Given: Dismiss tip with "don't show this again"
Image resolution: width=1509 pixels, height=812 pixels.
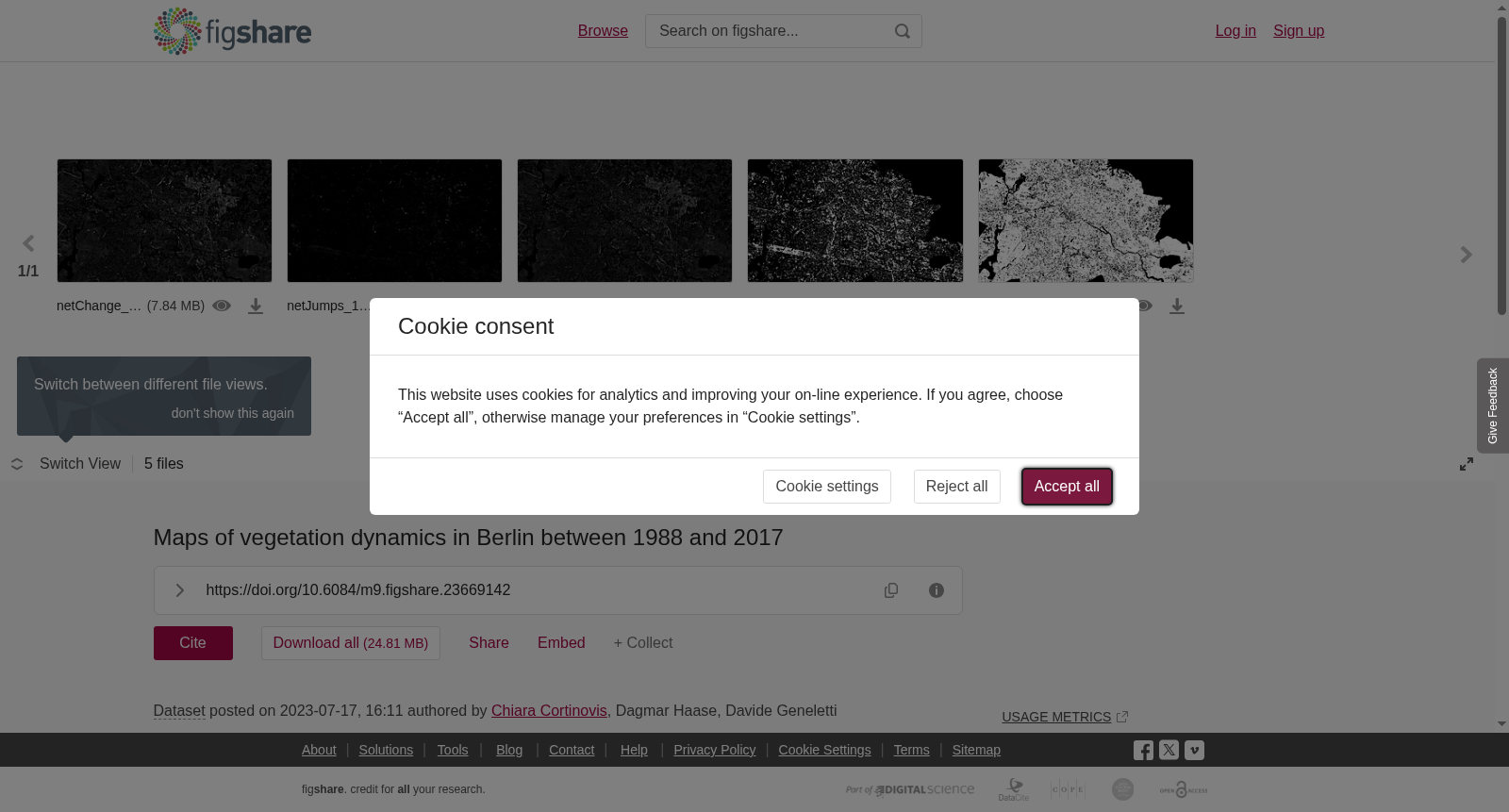Looking at the screenshot, I should coord(233,413).
